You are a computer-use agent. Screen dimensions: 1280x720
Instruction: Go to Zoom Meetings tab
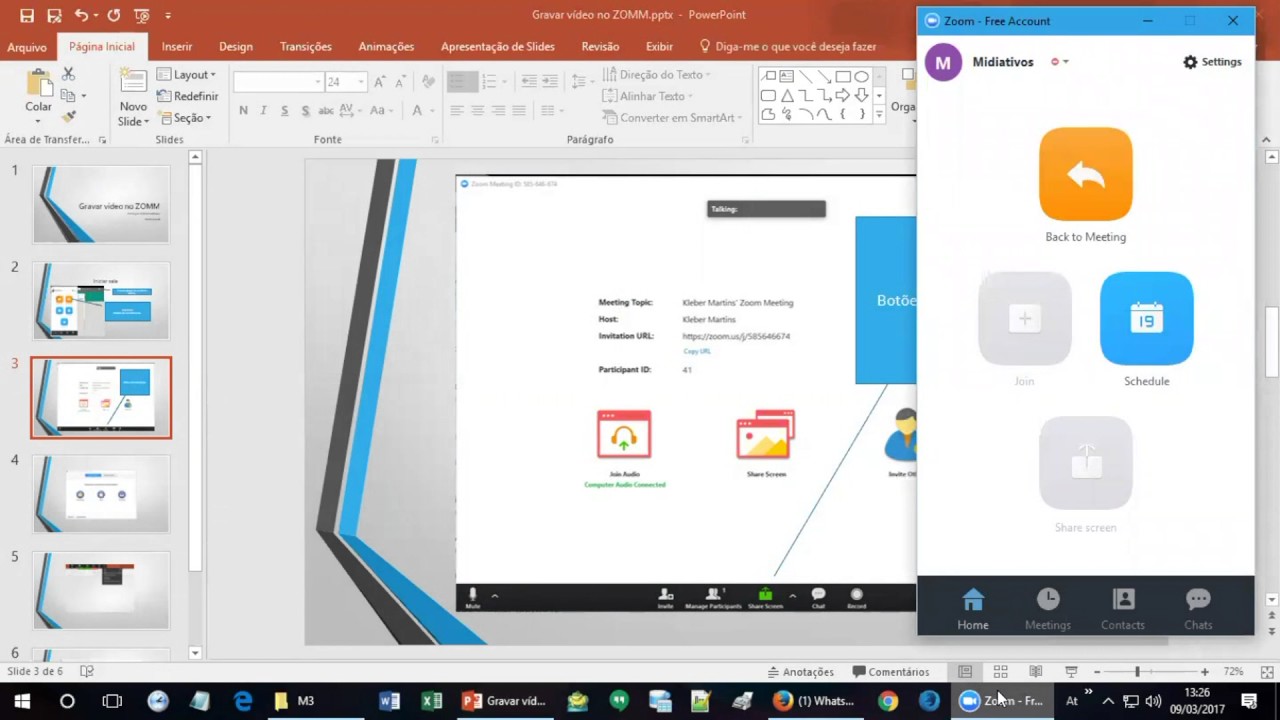pyautogui.click(x=1048, y=609)
